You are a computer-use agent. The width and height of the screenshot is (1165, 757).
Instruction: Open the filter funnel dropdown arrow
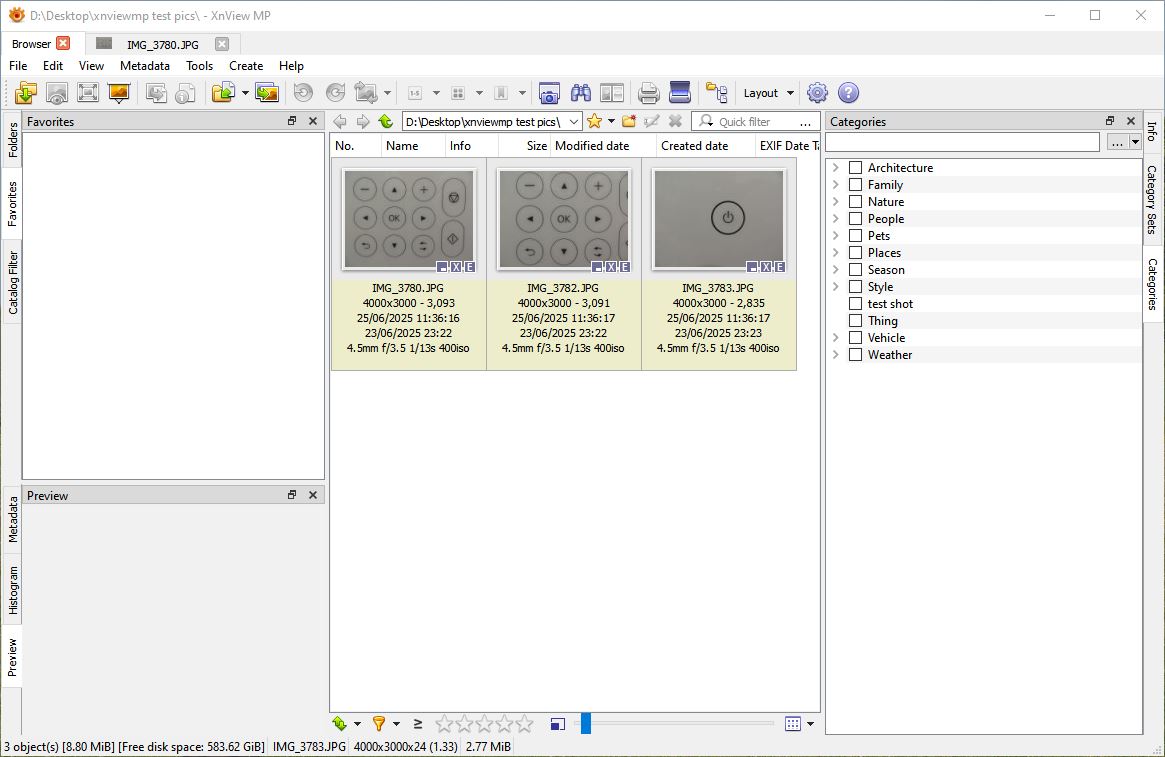pyautogui.click(x=396, y=724)
